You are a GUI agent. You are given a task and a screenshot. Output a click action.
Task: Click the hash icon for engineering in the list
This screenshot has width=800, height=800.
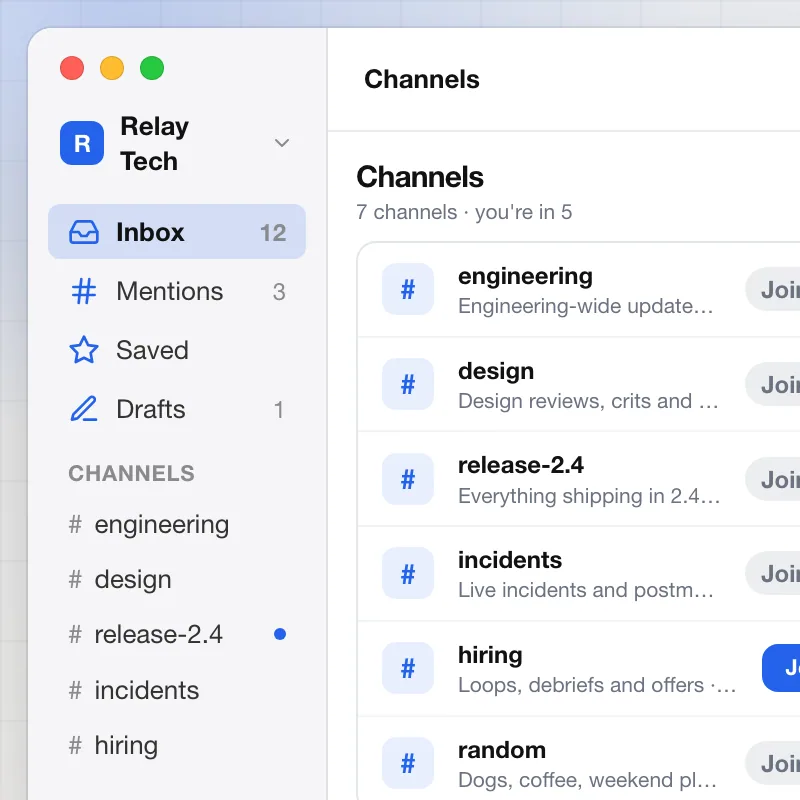pyautogui.click(x=408, y=289)
